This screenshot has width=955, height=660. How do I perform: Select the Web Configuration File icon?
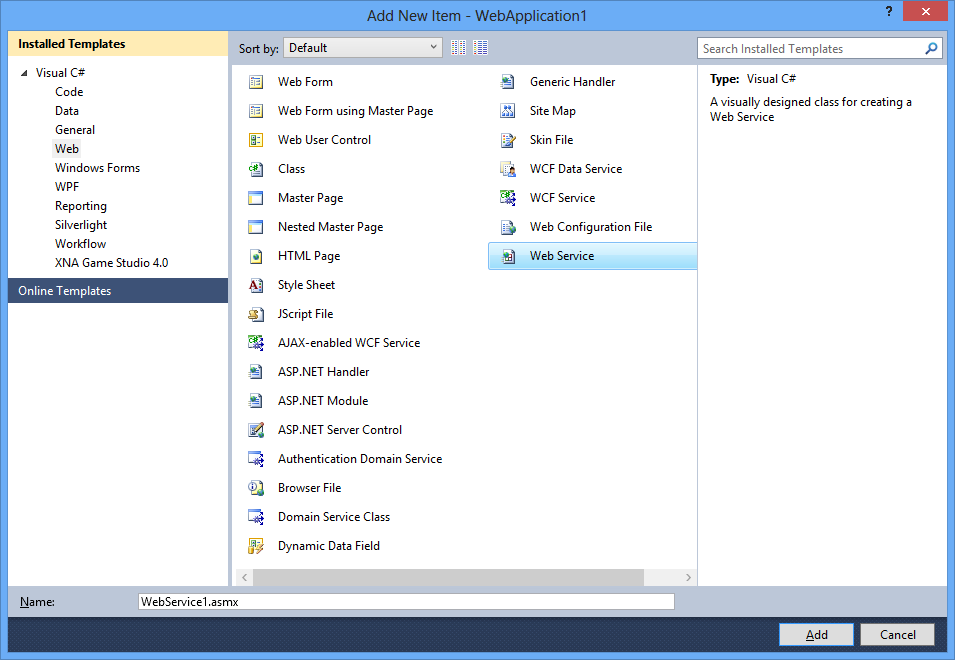508,227
